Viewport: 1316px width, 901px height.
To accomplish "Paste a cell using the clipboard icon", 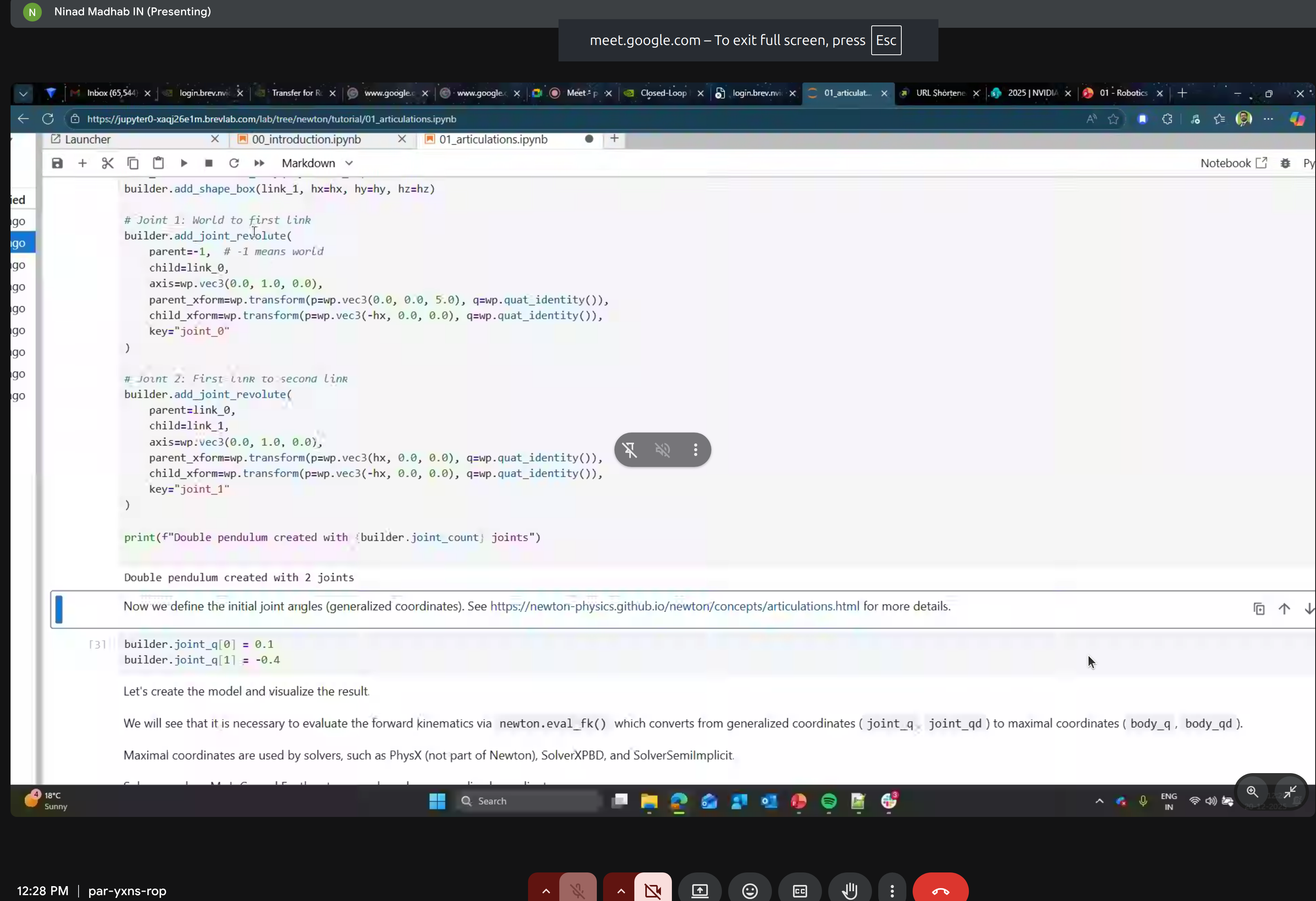I will (159, 163).
